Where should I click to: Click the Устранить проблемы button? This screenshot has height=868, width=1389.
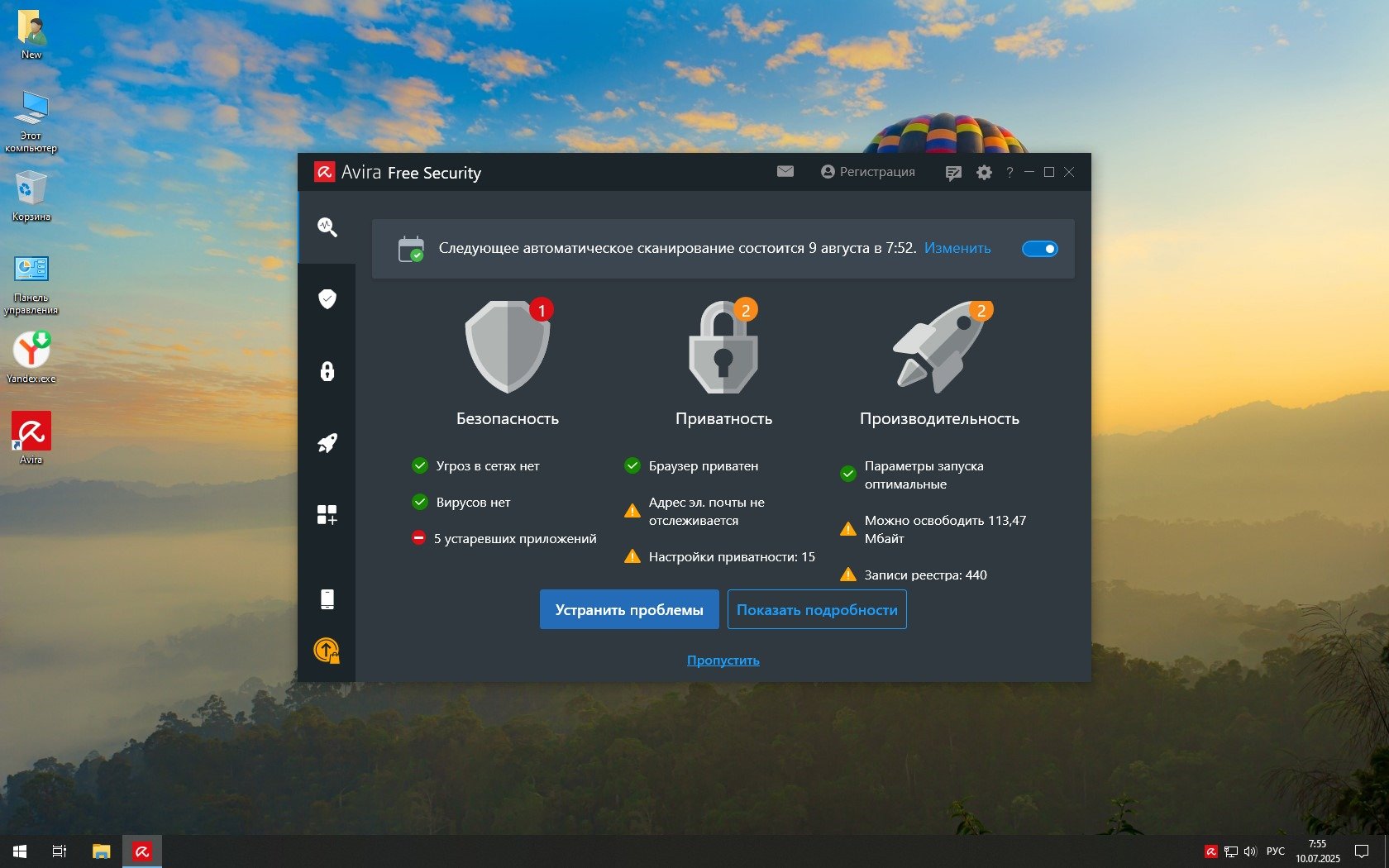[x=629, y=610]
